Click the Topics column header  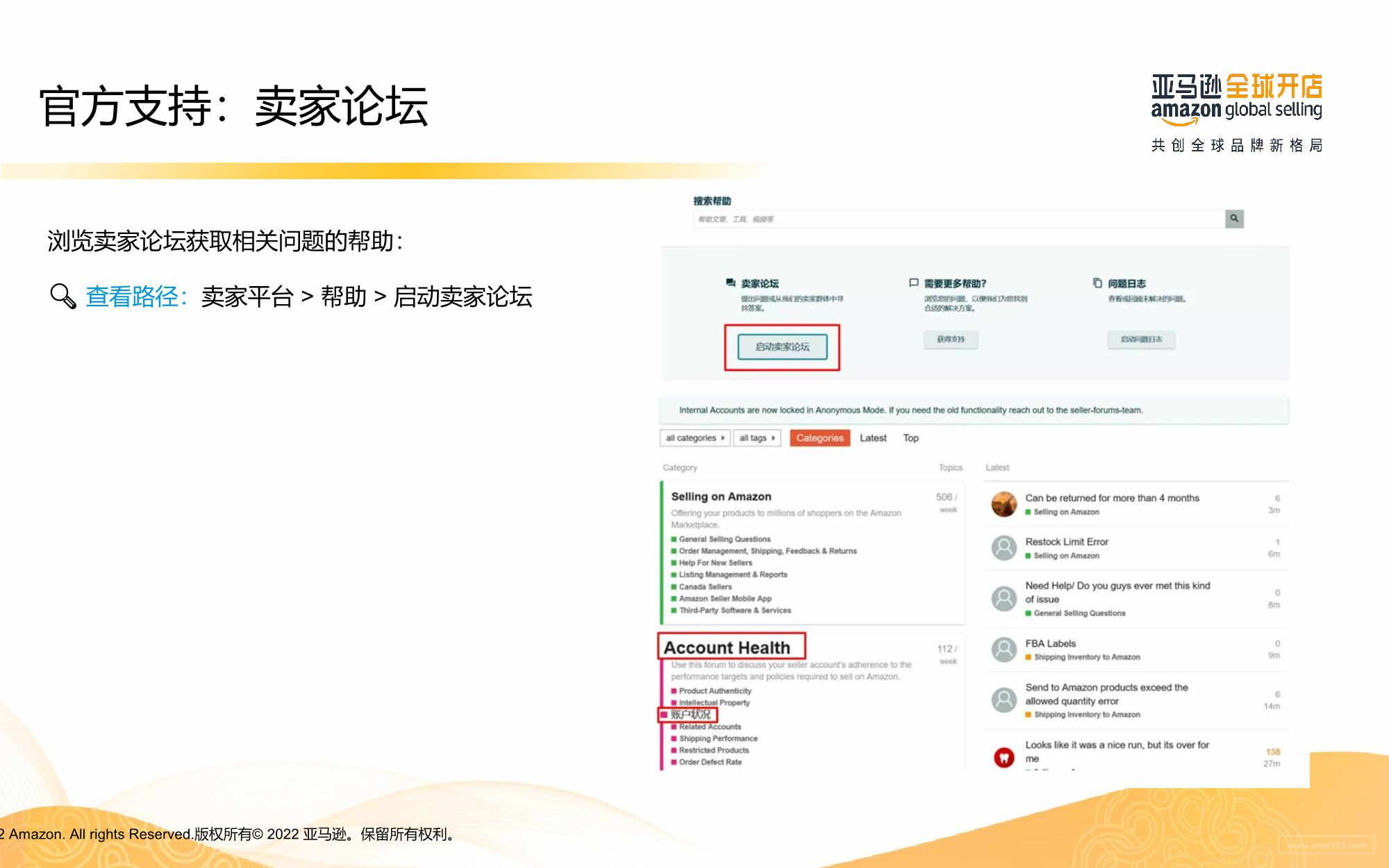click(950, 468)
